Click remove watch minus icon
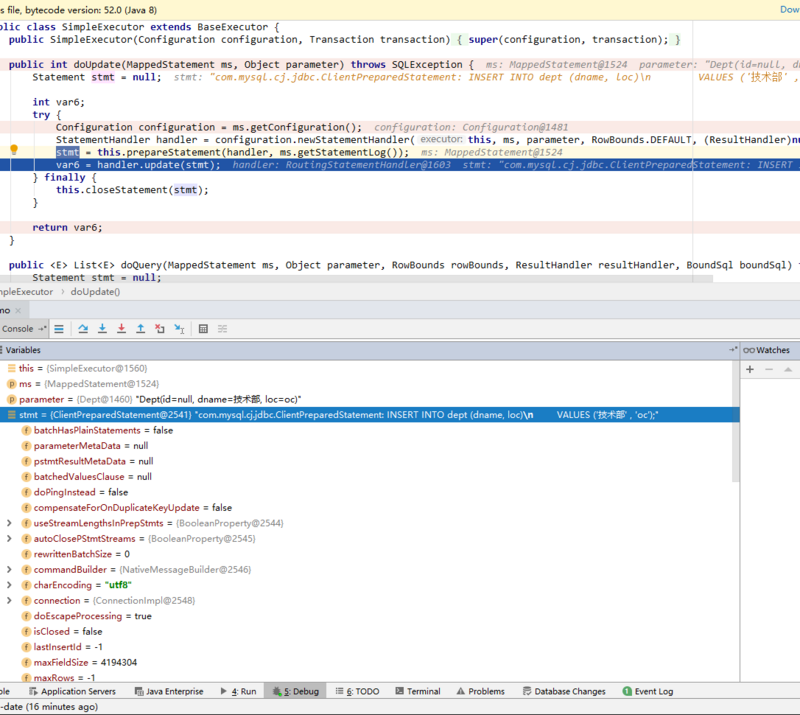Image resolution: width=800 pixels, height=715 pixels. pyautogui.click(x=769, y=369)
